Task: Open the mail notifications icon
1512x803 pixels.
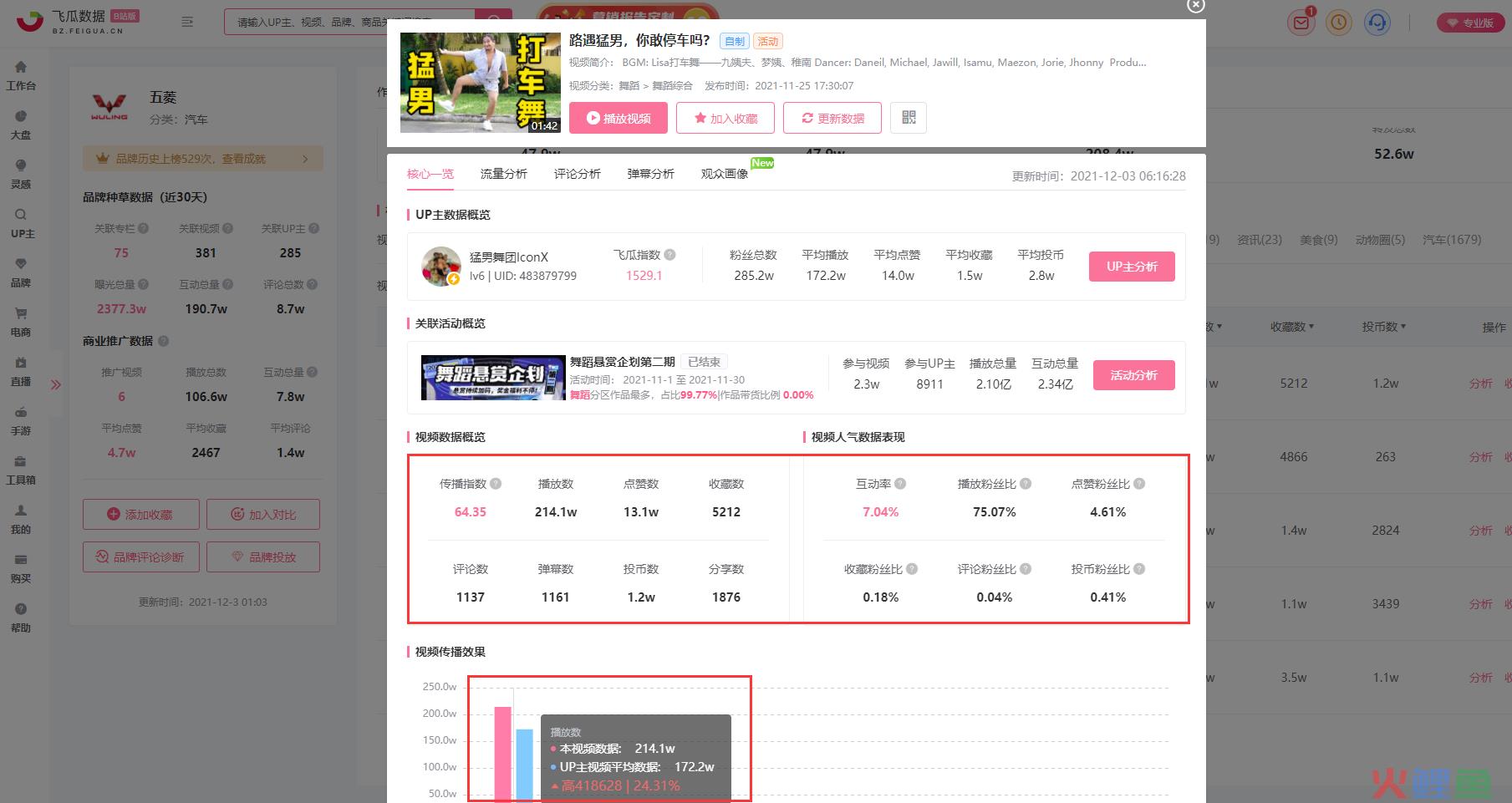Action: pyautogui.click(x=1301, y=23)
